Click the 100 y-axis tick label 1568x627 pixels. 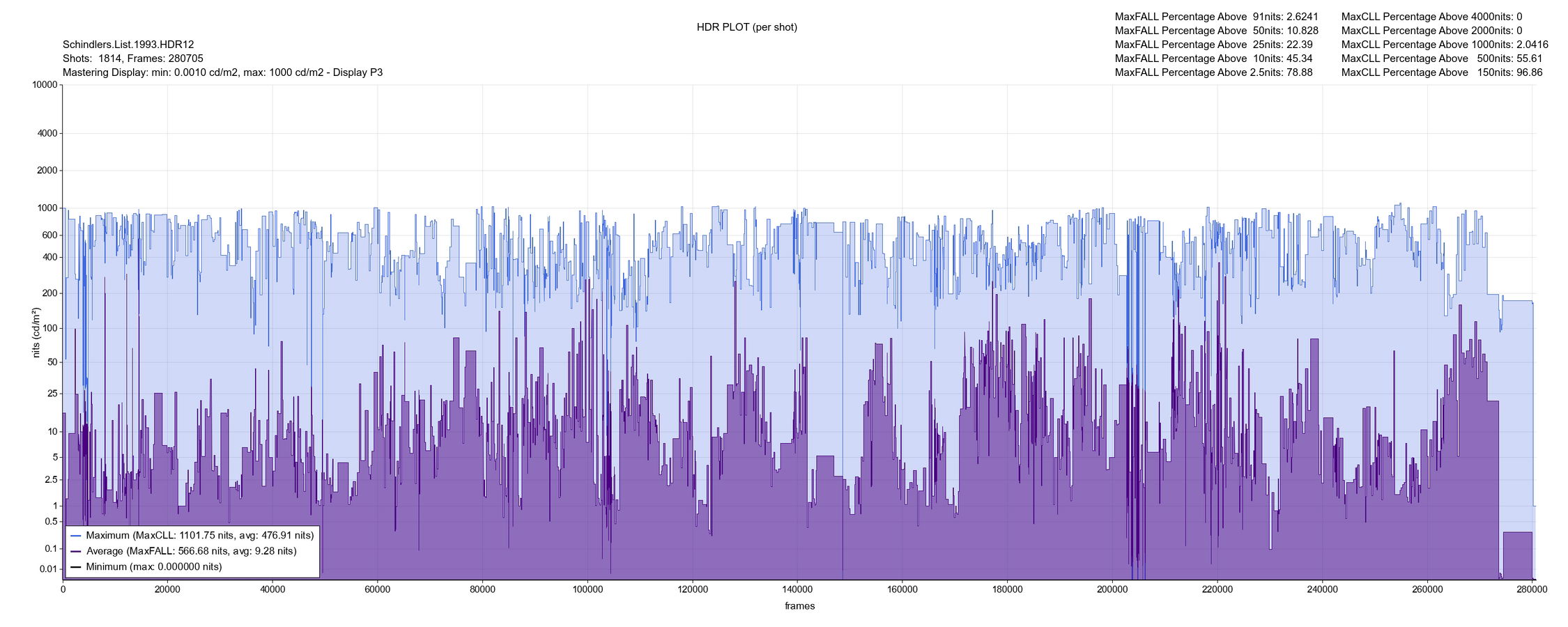pos(49,328)
